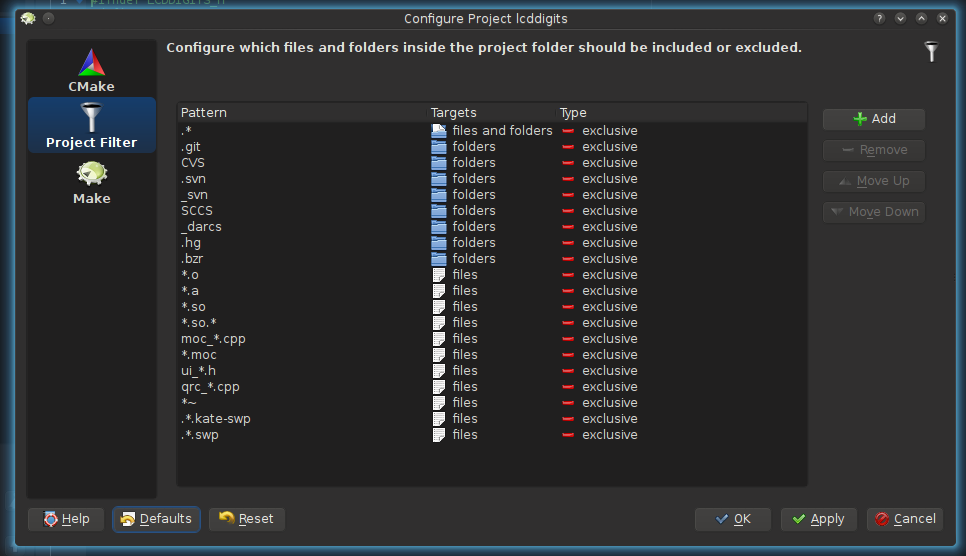The height and width of the screenshot is (556, 966).
Task: Sort the list by Pattern column header
Action: pos(300,113)
